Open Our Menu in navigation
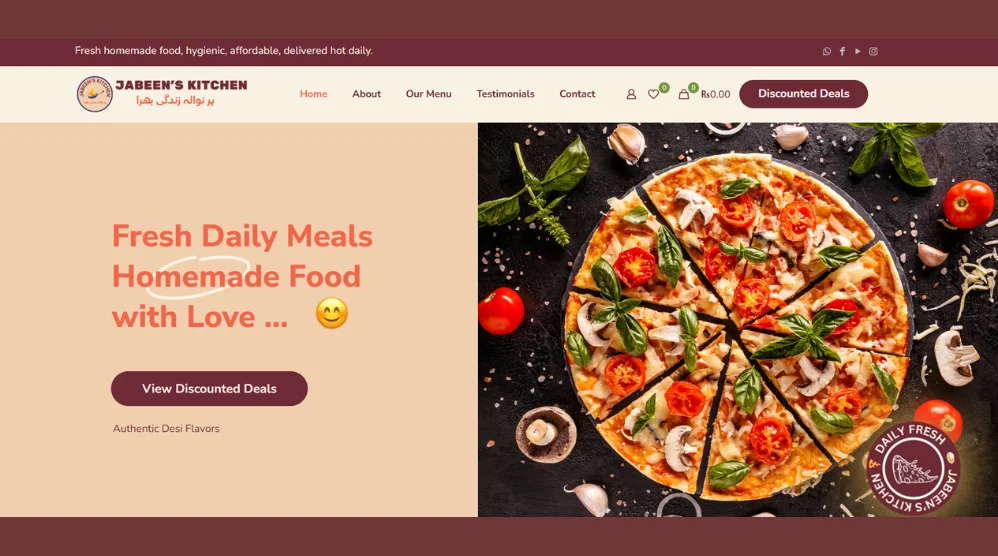The height and width of the screenshot is (556, 998). 428,94
